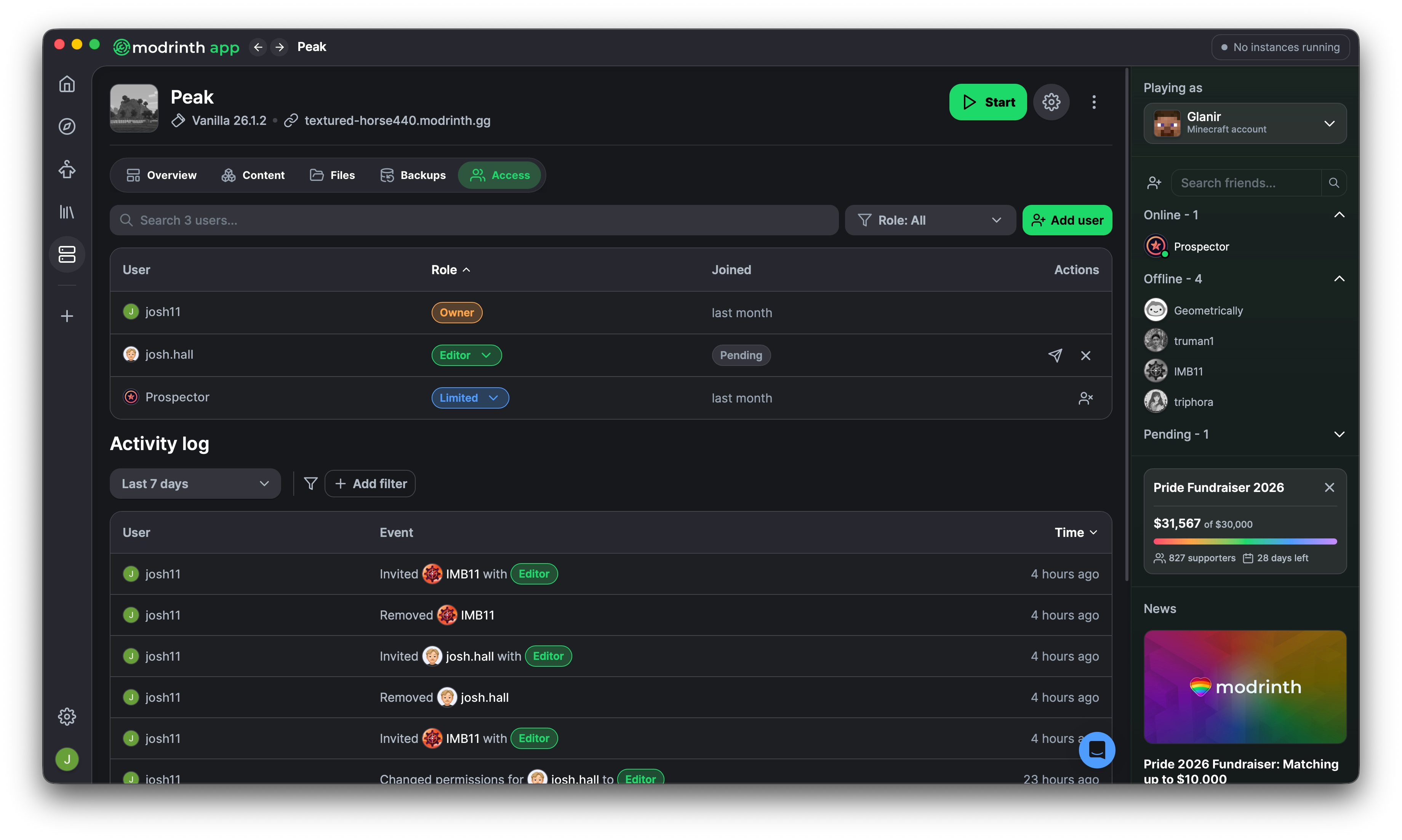The image size is (1402, 840).
Task: Dismiss the Pride Fundraiser 2026 card
Action: pyautogui.click(x=1330, y=487)
